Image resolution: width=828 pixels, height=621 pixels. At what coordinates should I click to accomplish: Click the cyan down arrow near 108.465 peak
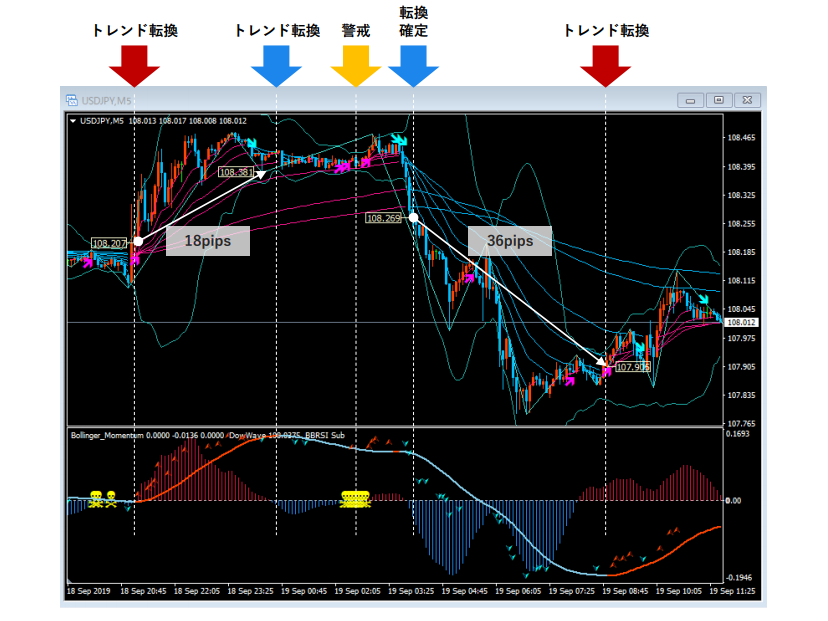[x=400, y=140]
